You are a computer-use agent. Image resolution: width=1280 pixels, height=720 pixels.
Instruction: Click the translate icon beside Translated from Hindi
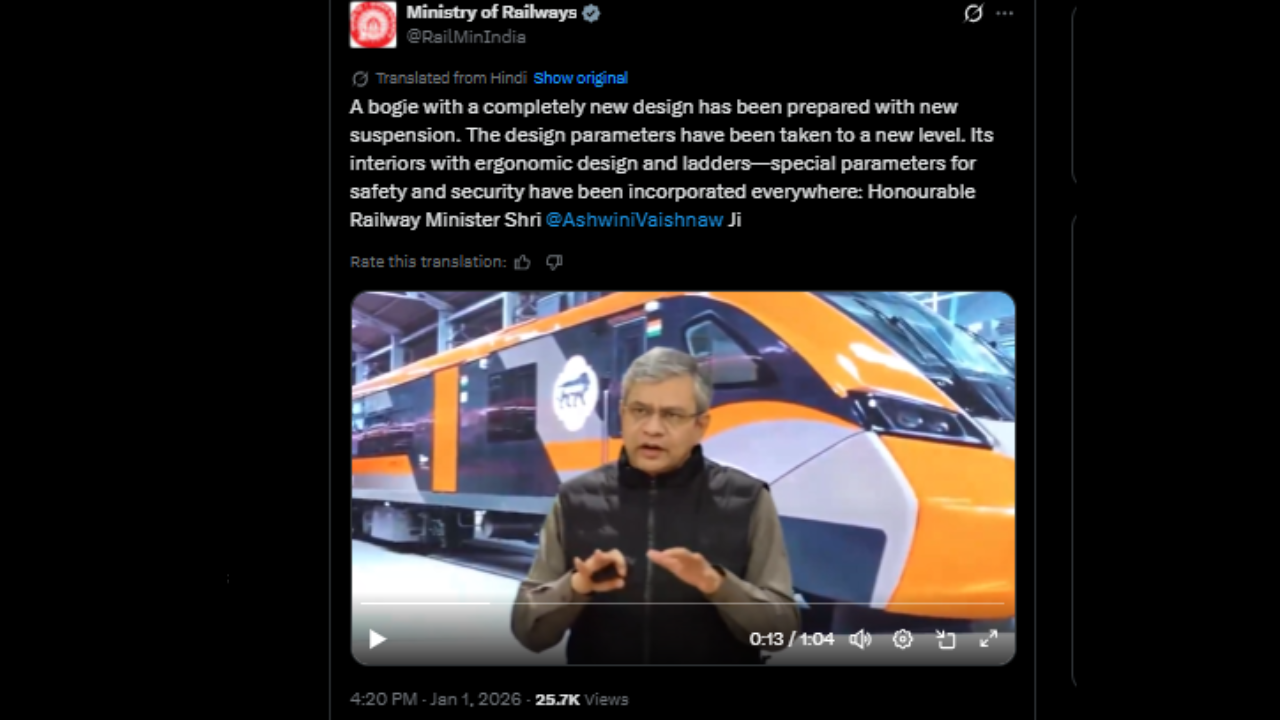(x=360, y=78)
